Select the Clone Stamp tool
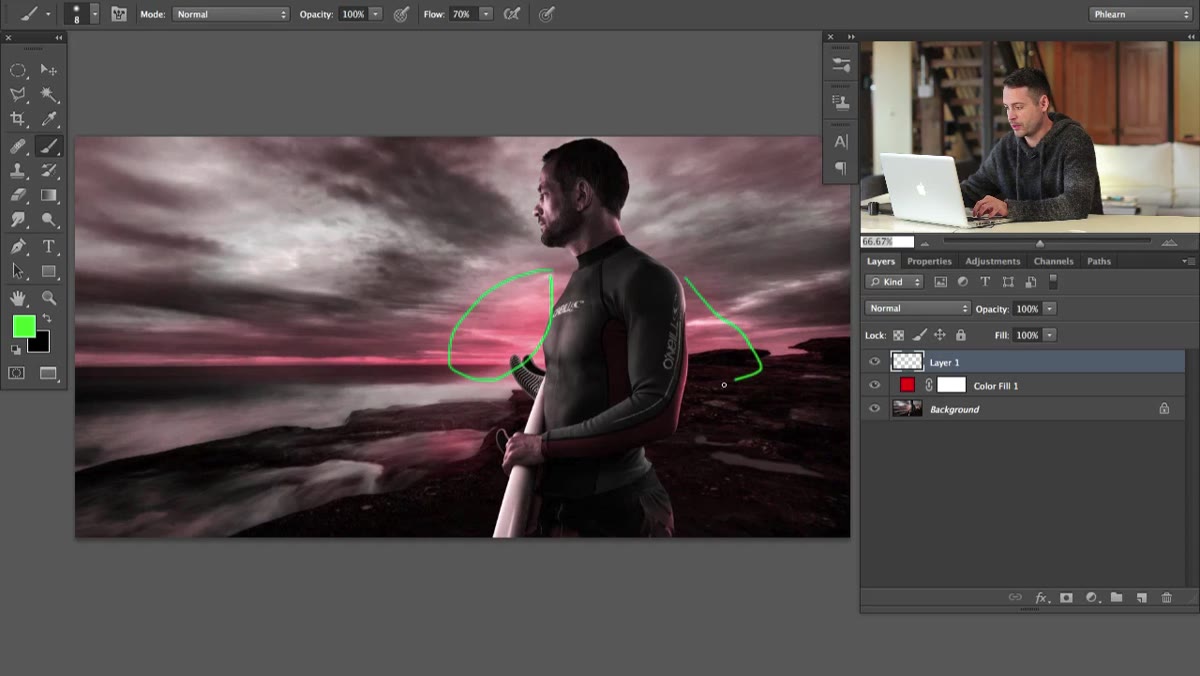The height and width of the screenshot is (676, 1200). (18, 171)
